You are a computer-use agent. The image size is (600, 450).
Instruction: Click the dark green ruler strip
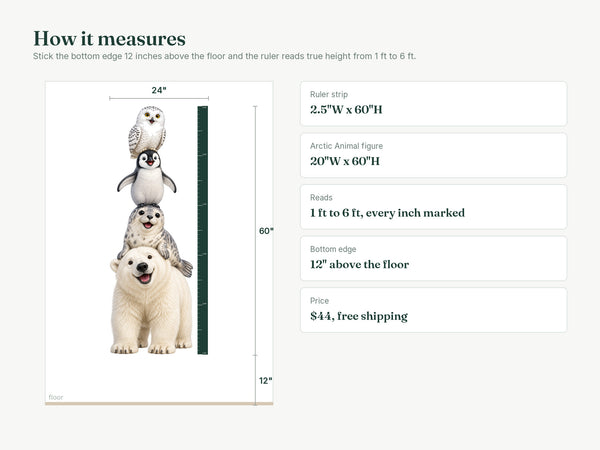(202, 230)
